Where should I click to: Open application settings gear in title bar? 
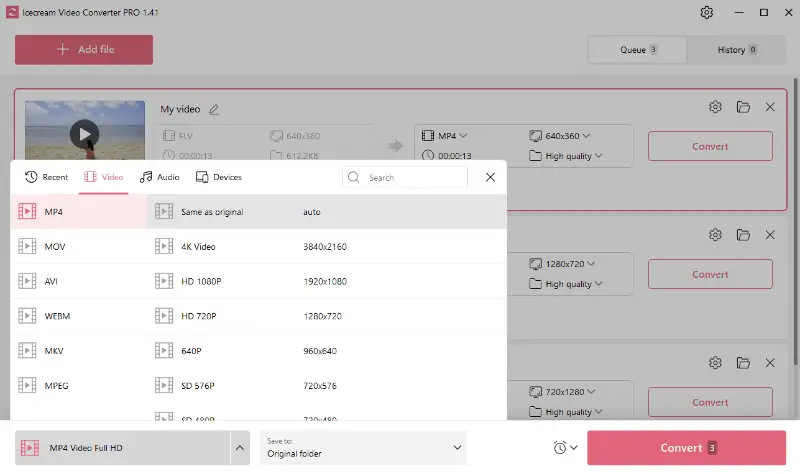pyautogui.click(x=706, y=12)
